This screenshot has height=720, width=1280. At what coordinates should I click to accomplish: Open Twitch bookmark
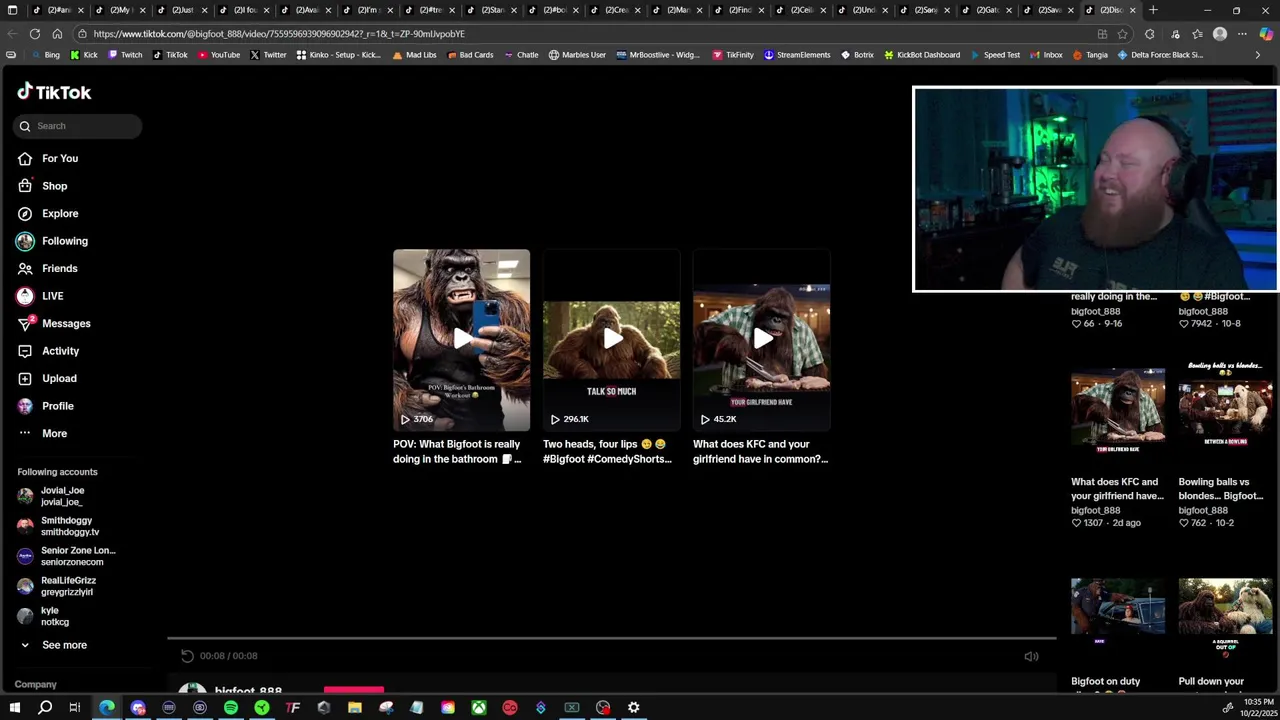[125, 55]
